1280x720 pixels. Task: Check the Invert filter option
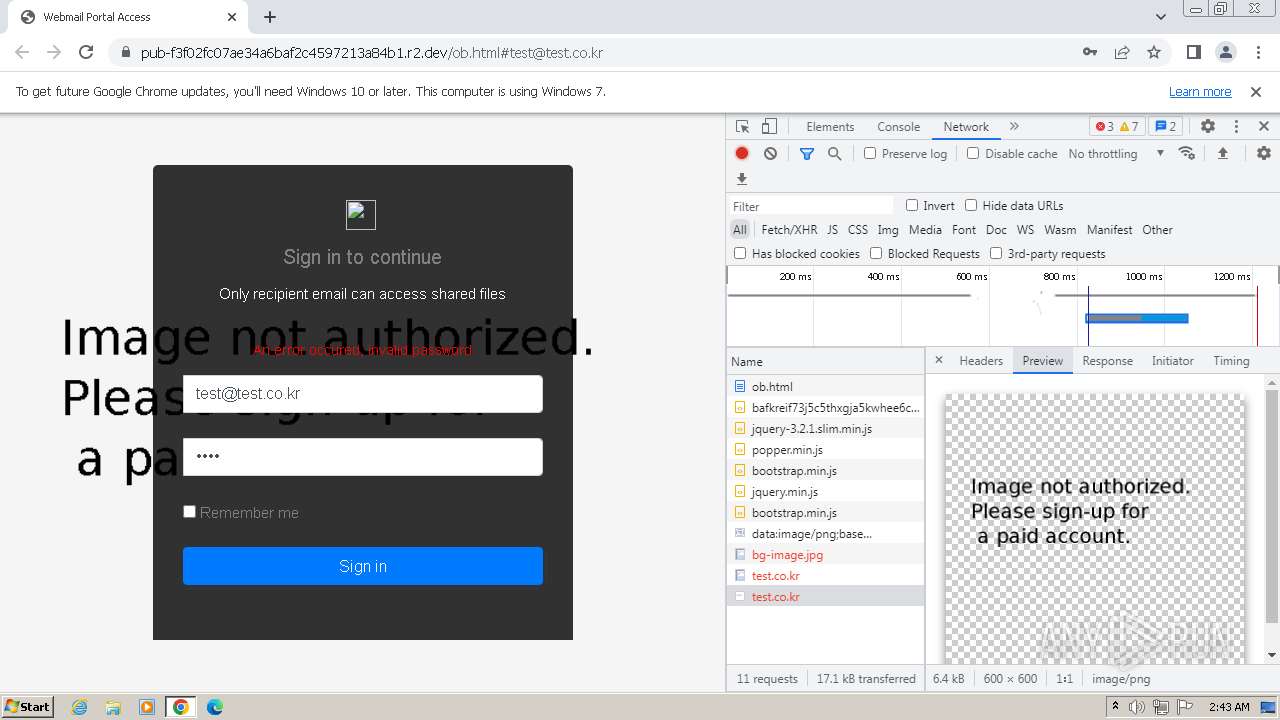coord(912,205)
